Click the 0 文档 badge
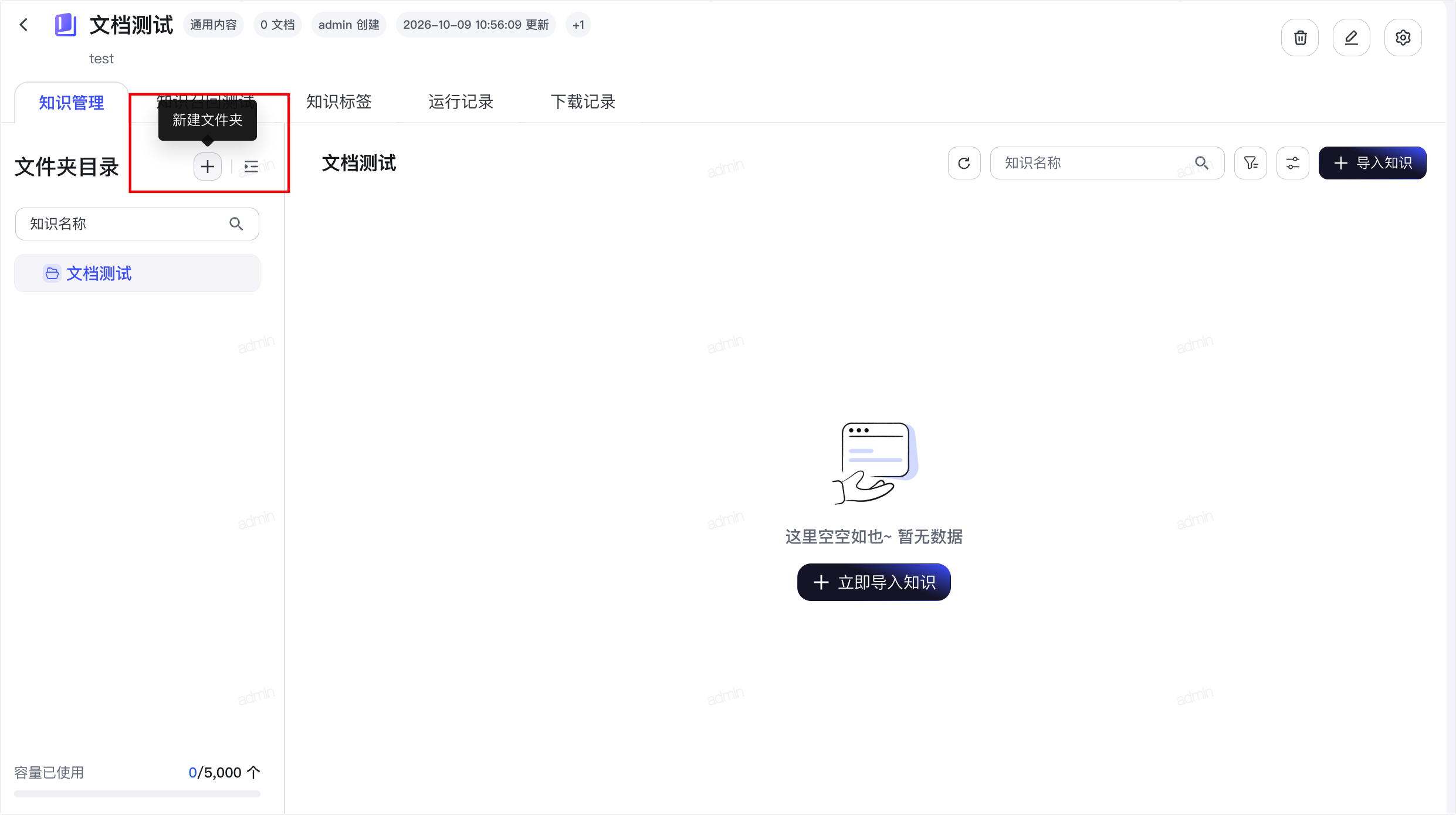Viewport: 1456px width, 815px height. [x=277, y=25]
